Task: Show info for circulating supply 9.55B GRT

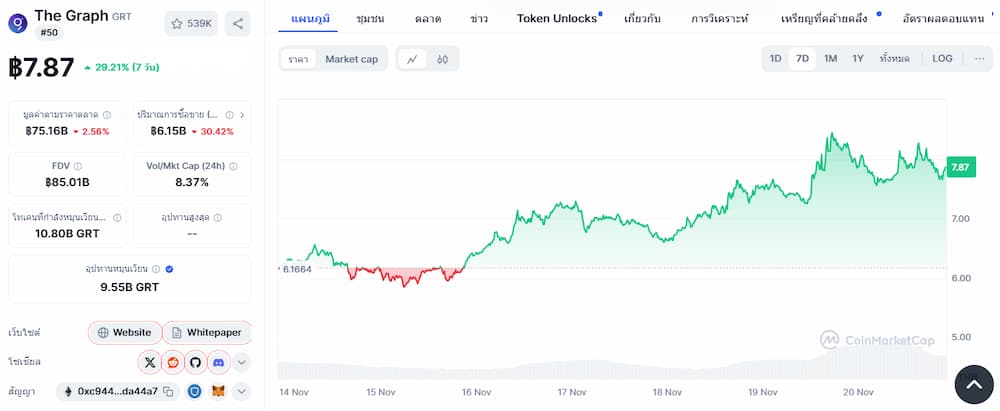Action: coord(156,269)
